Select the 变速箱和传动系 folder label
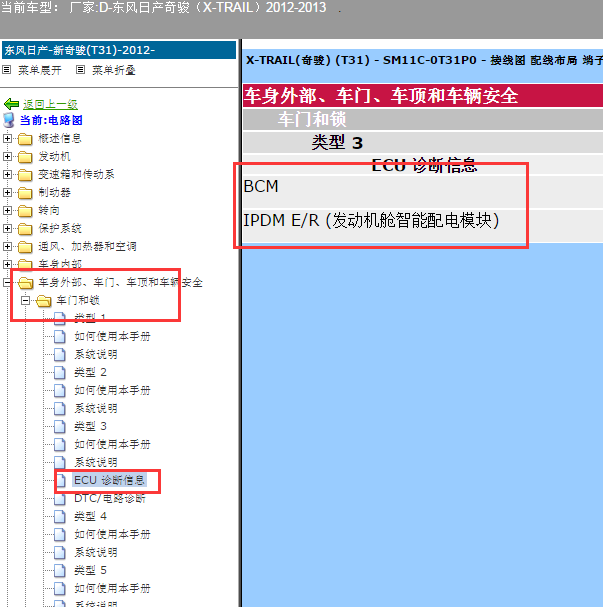 click(x=76, y=175)
